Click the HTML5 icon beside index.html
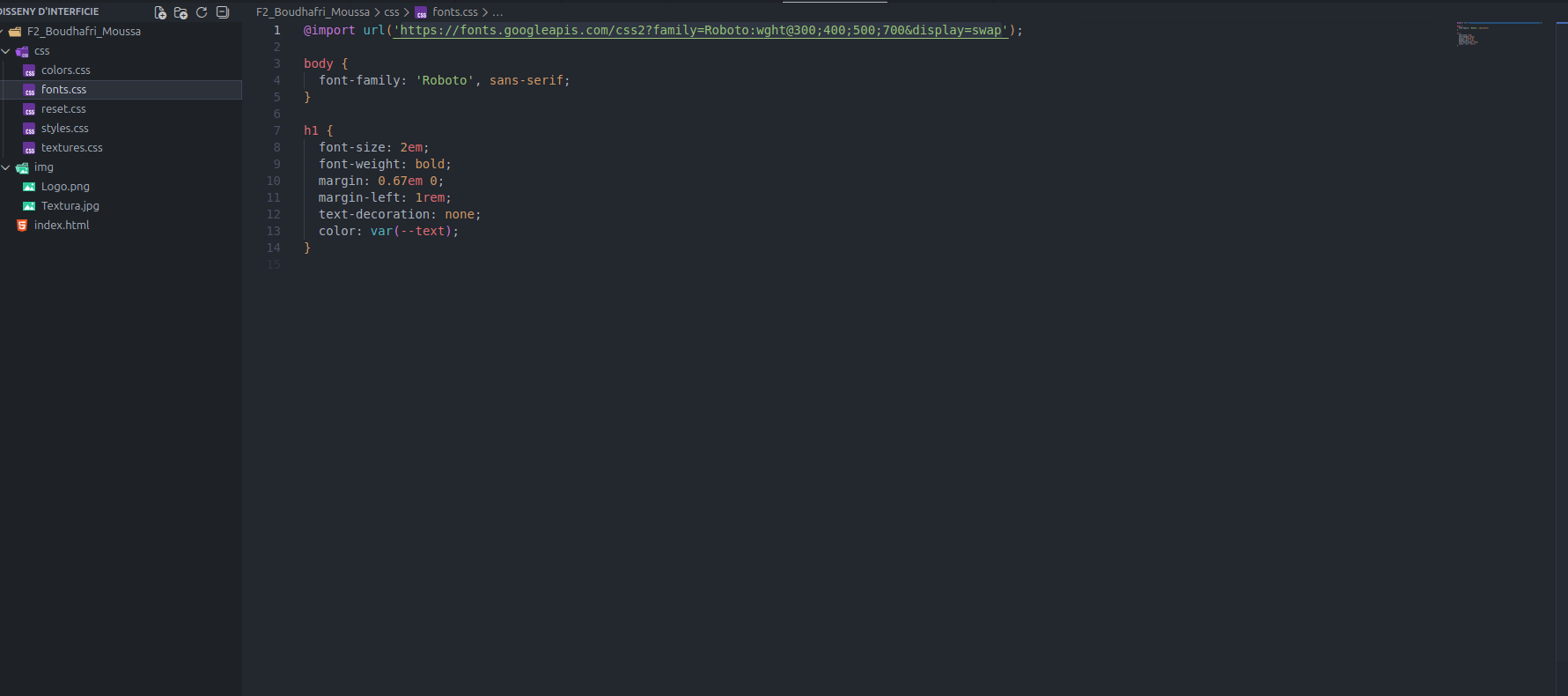1568x696 pixels. (x=22, y=226)
